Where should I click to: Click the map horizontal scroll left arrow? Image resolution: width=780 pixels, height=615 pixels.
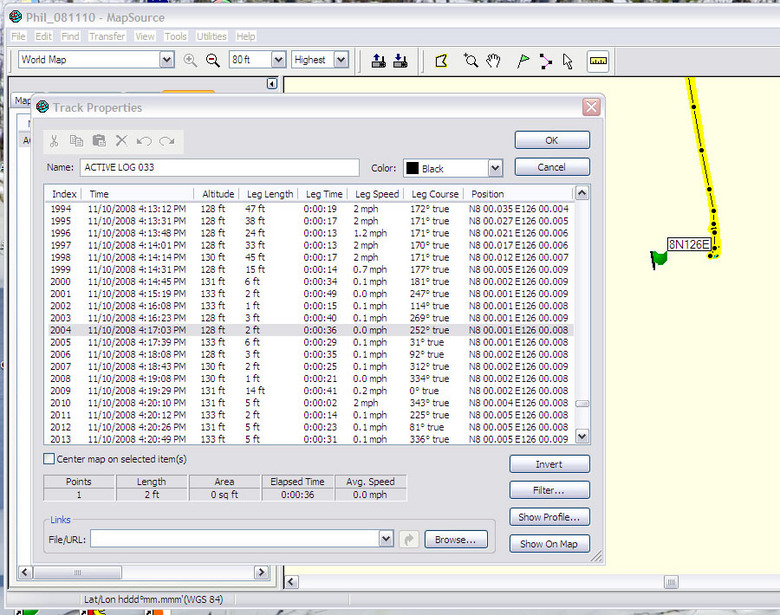pos(292,582)
